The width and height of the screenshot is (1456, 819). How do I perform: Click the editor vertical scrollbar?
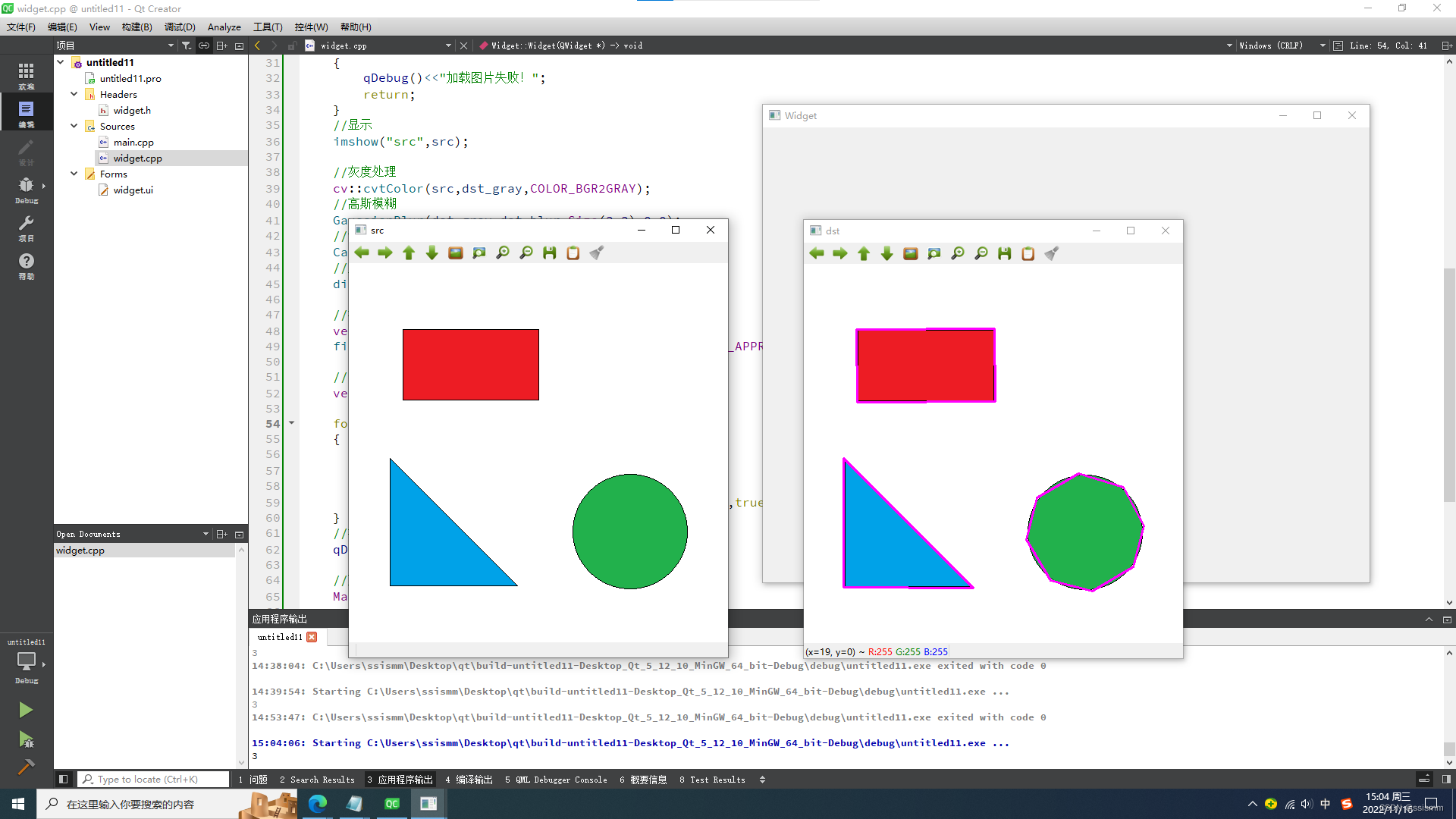pos(1449,379)
